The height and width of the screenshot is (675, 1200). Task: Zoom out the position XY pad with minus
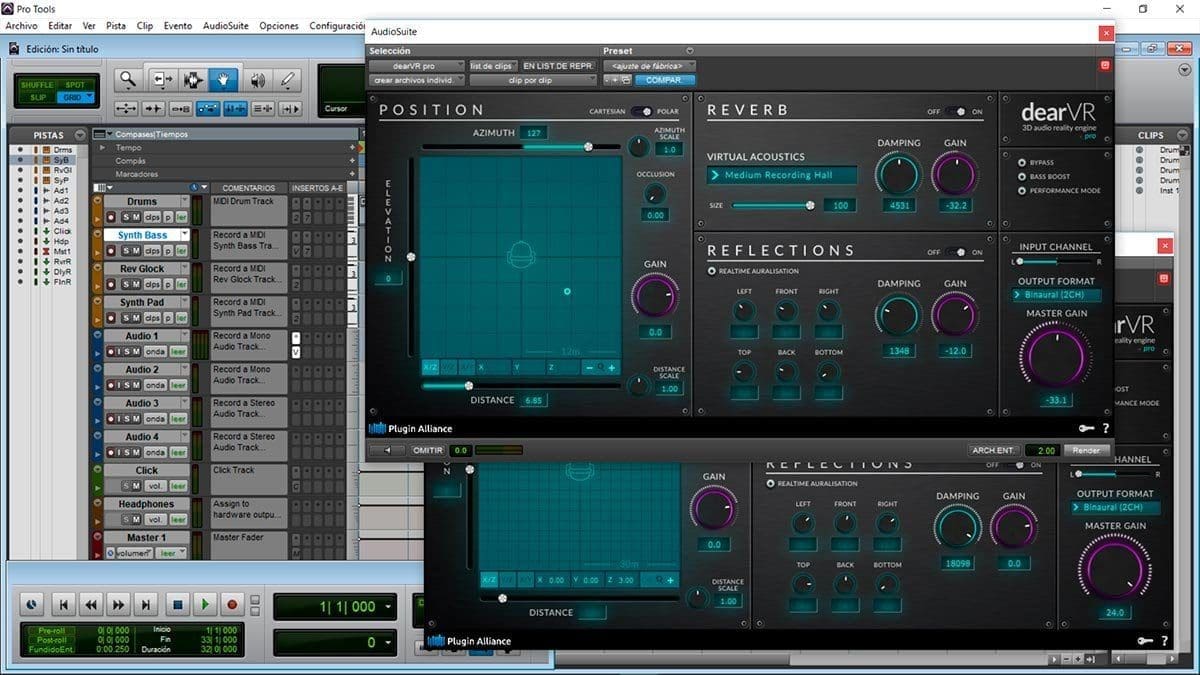(x=589, y=367)
